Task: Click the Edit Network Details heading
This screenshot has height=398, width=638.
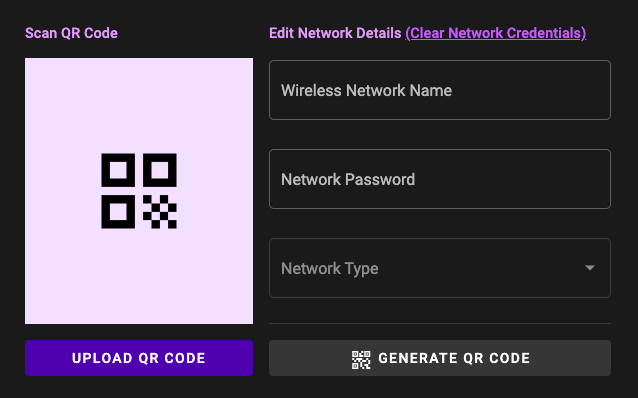Action: 335,33
